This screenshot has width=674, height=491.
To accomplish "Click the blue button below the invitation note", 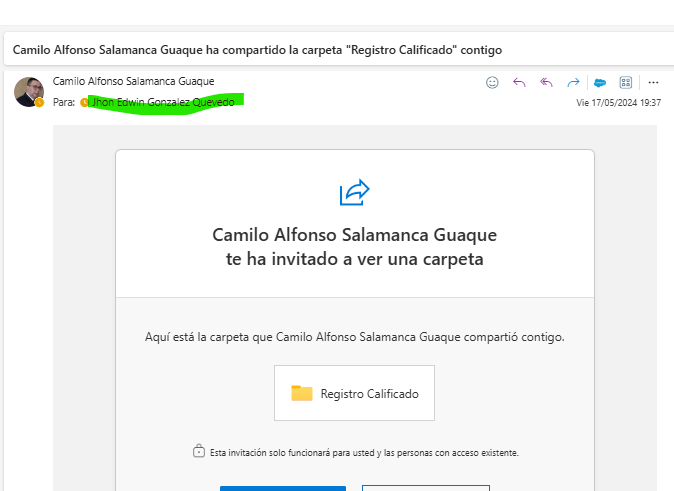I will click(x=283, y=487).
